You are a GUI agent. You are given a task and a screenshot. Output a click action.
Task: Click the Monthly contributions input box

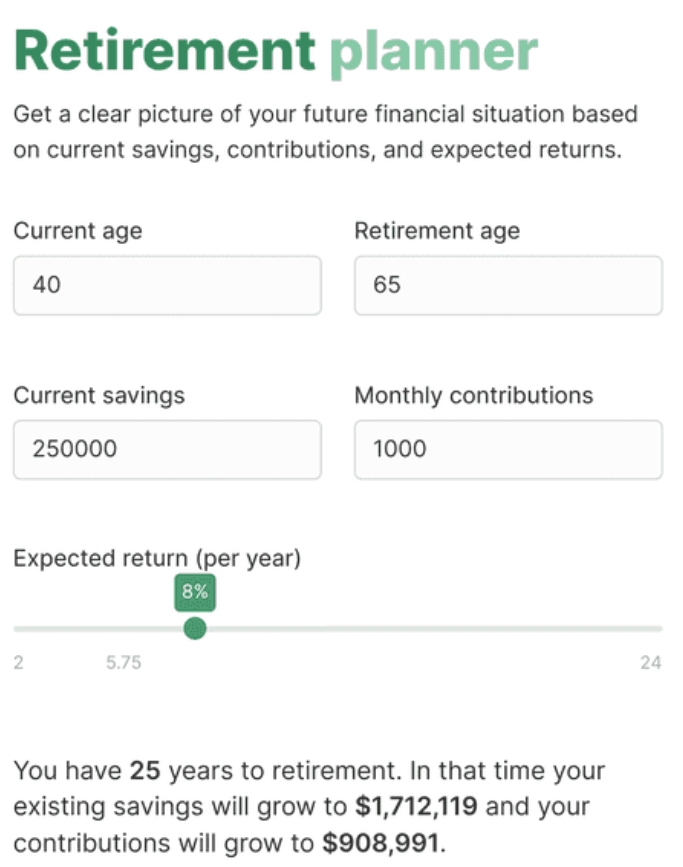click(x=508, y=449)
